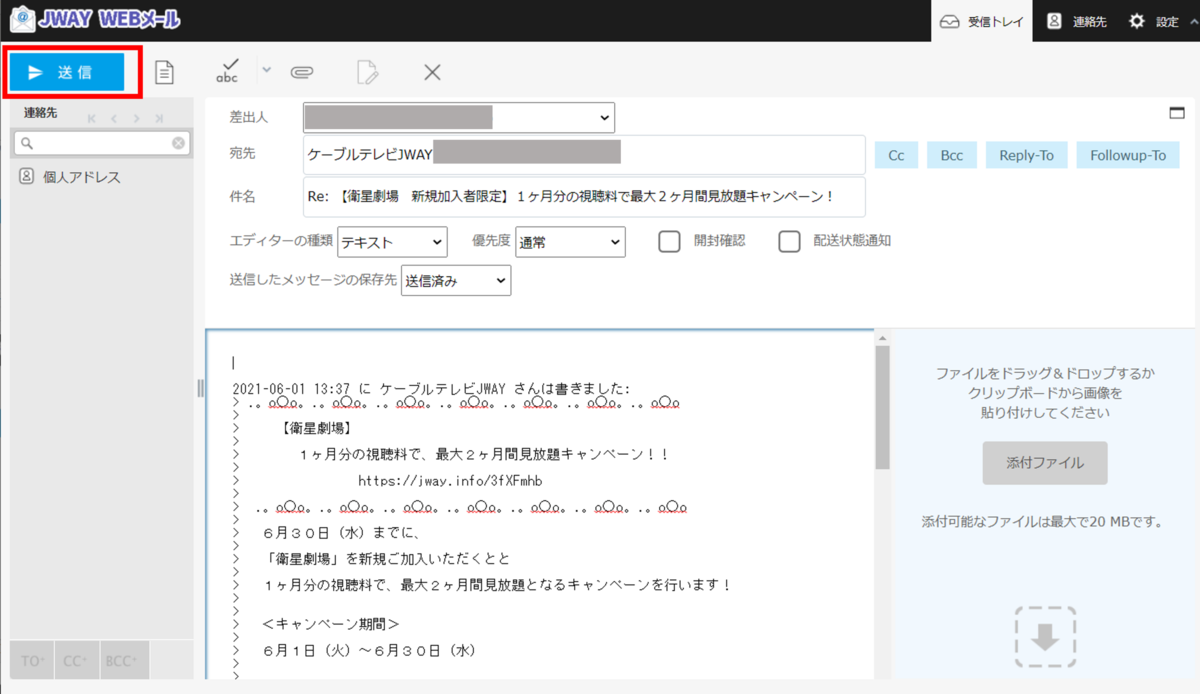
Task: Clear the contact search field
Action: tap(179, 143)
